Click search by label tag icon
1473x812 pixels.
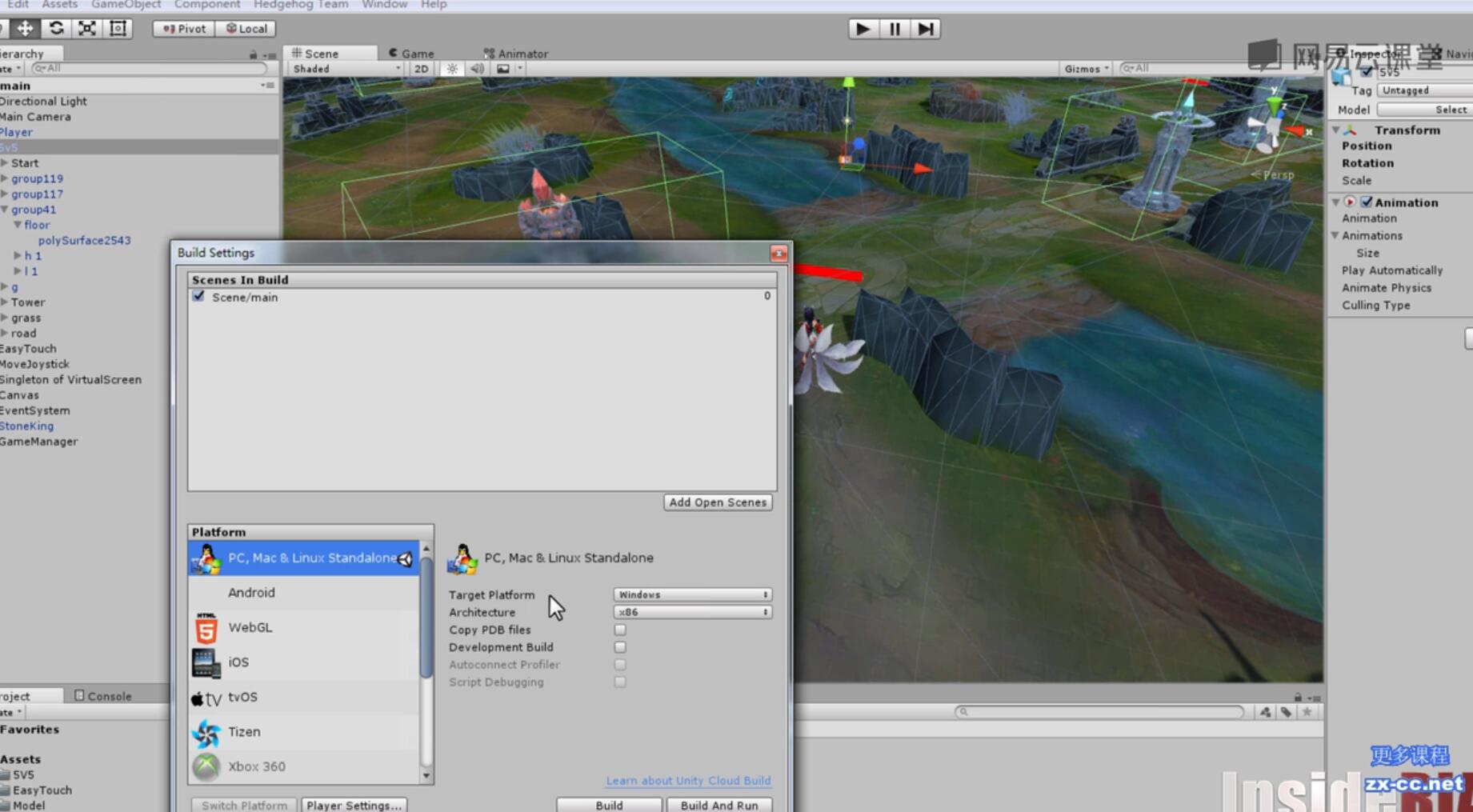[1286, 712]
